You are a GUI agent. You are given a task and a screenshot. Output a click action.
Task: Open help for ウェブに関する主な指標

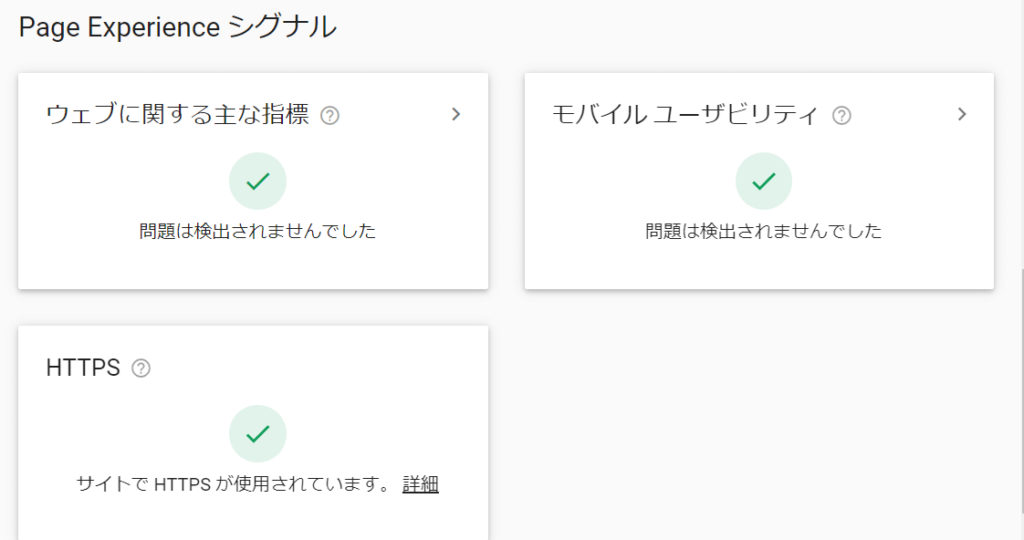click(x=330, y=116)
